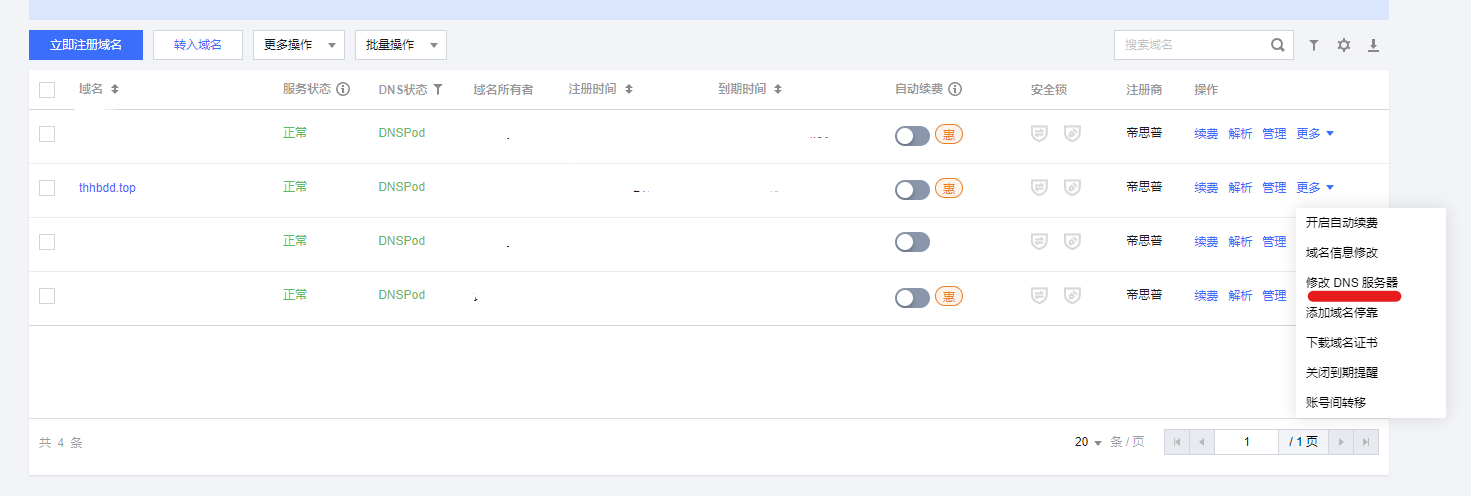This screenshot has width=1471, height=496.
Task: Toggle auto-renew switch for thhbdd.top
Action: click(x=912, y=189)
